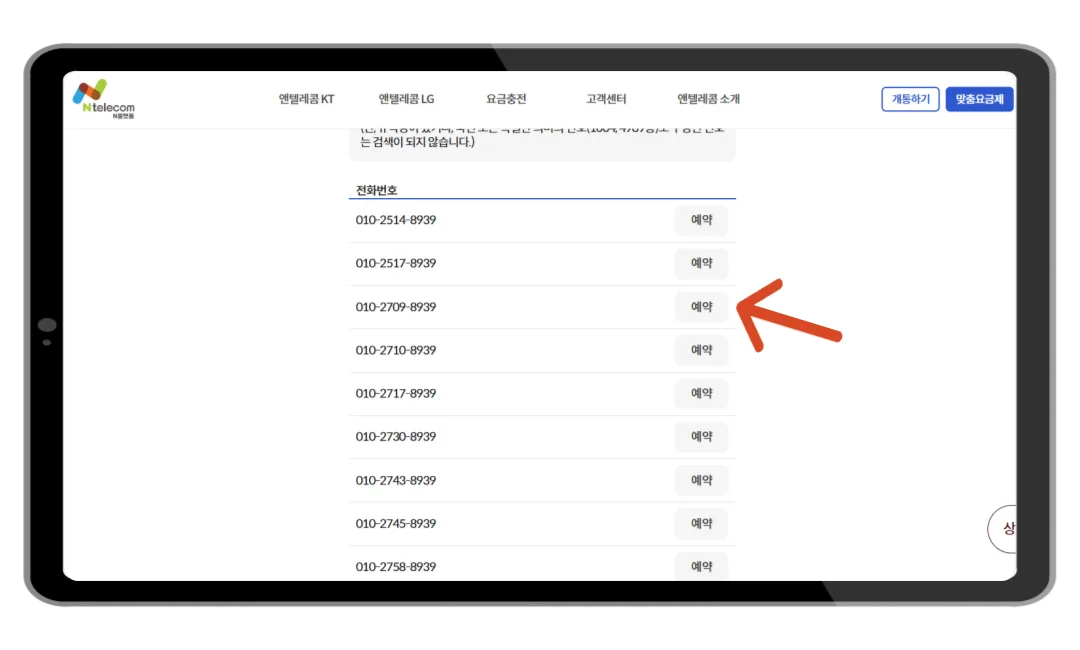
Task: Reserve number 010-2745-8939 with 예약
Action: (x=701, y=524)
